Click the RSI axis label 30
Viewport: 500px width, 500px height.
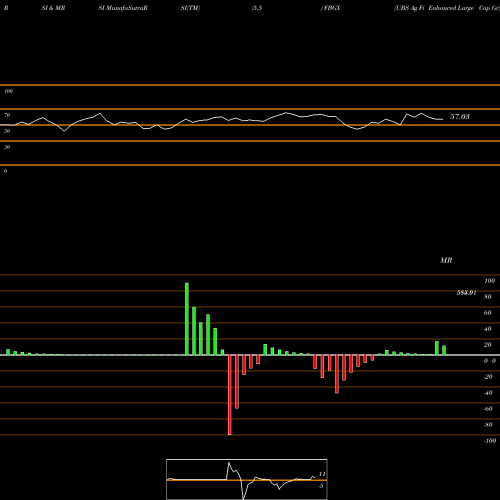(x=7, y=147)
